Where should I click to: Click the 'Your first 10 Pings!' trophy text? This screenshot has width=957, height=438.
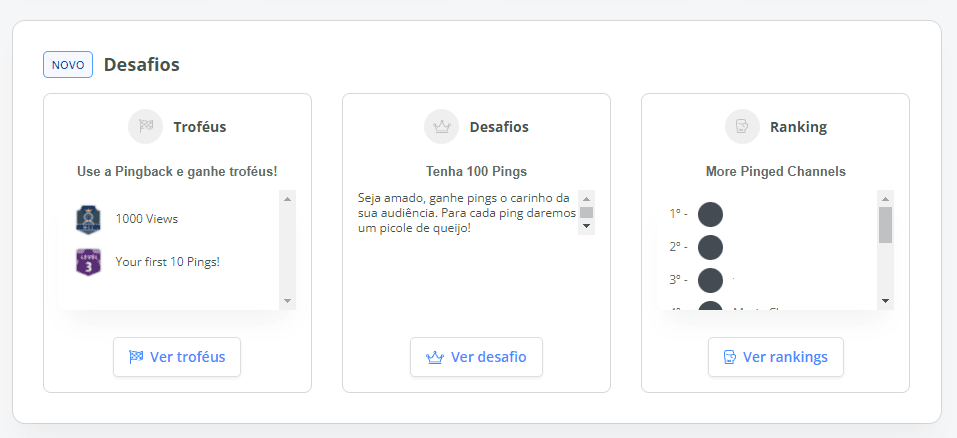tap(168, 262)
